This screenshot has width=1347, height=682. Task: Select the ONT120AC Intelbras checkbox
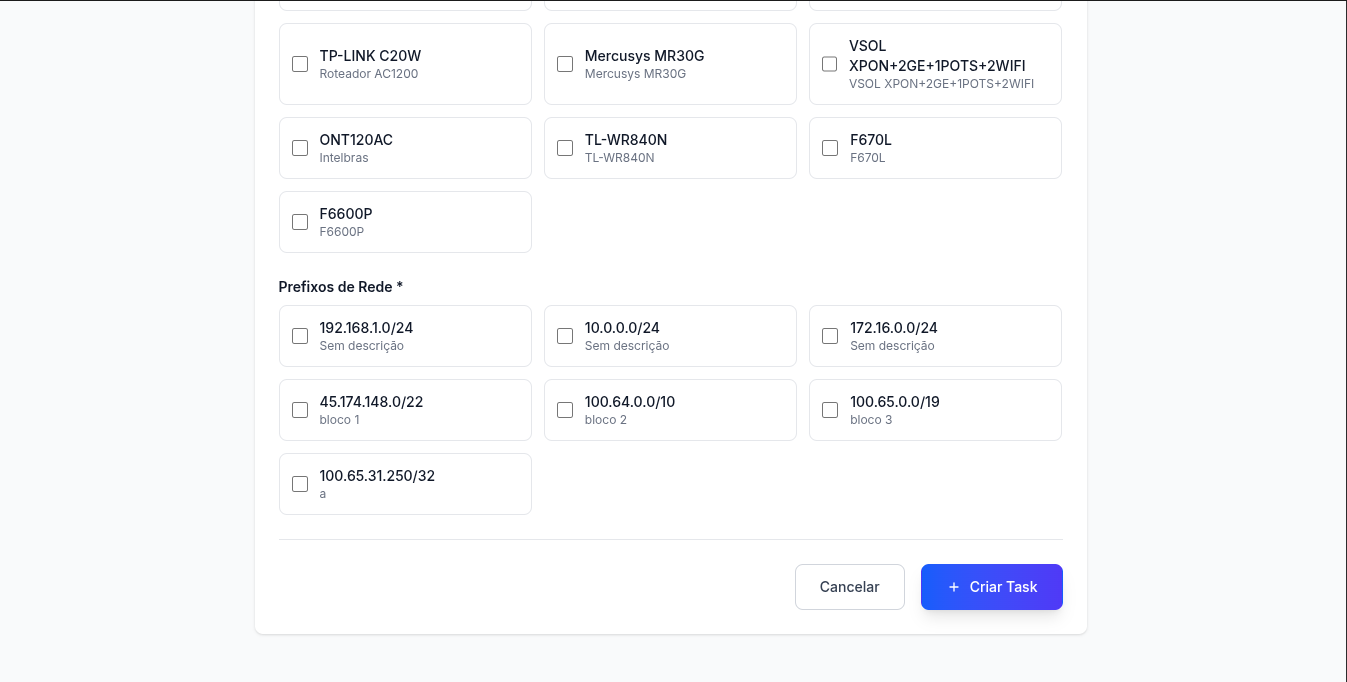point(300,148)
